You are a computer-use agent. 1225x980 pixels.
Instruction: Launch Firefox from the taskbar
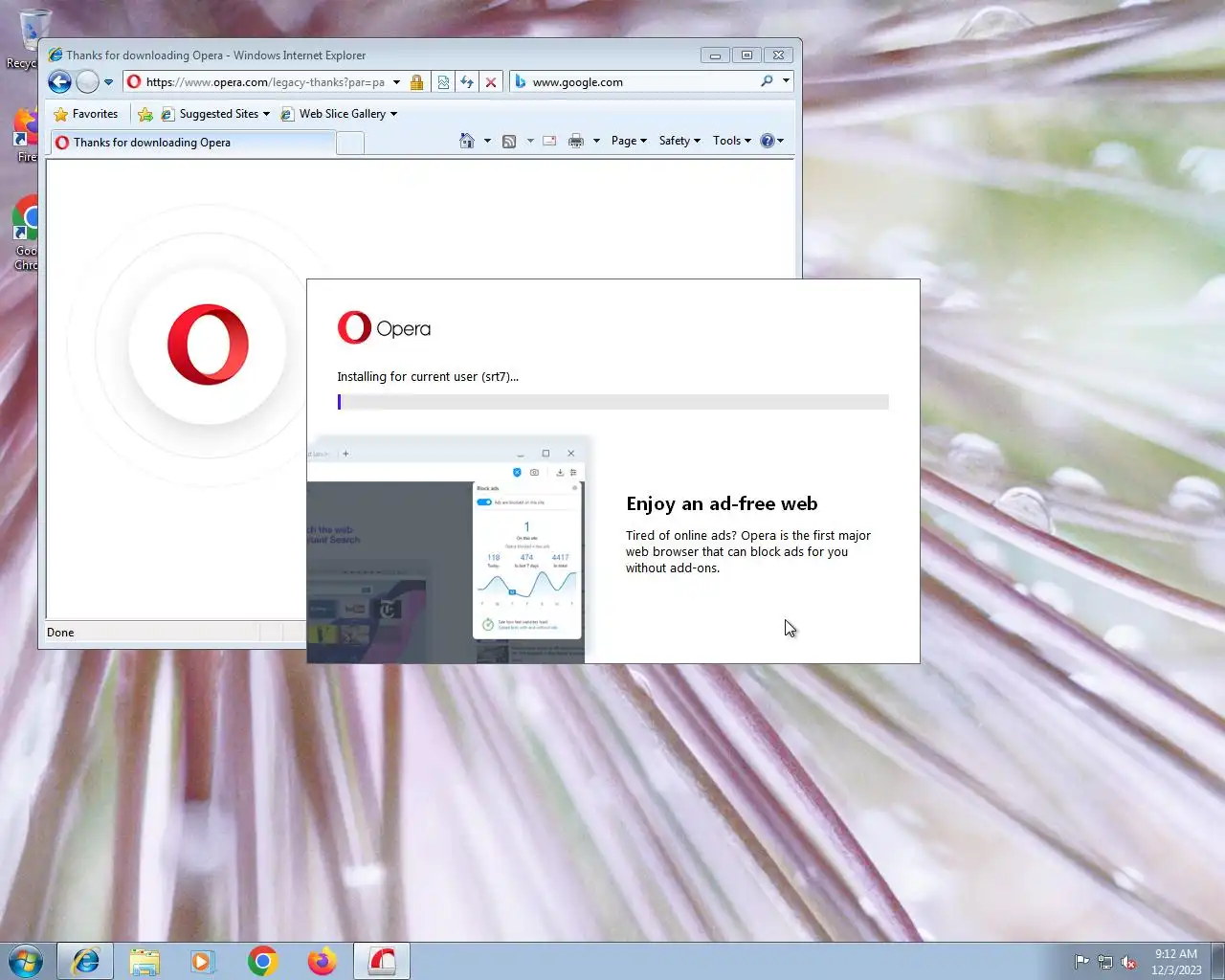322,961
